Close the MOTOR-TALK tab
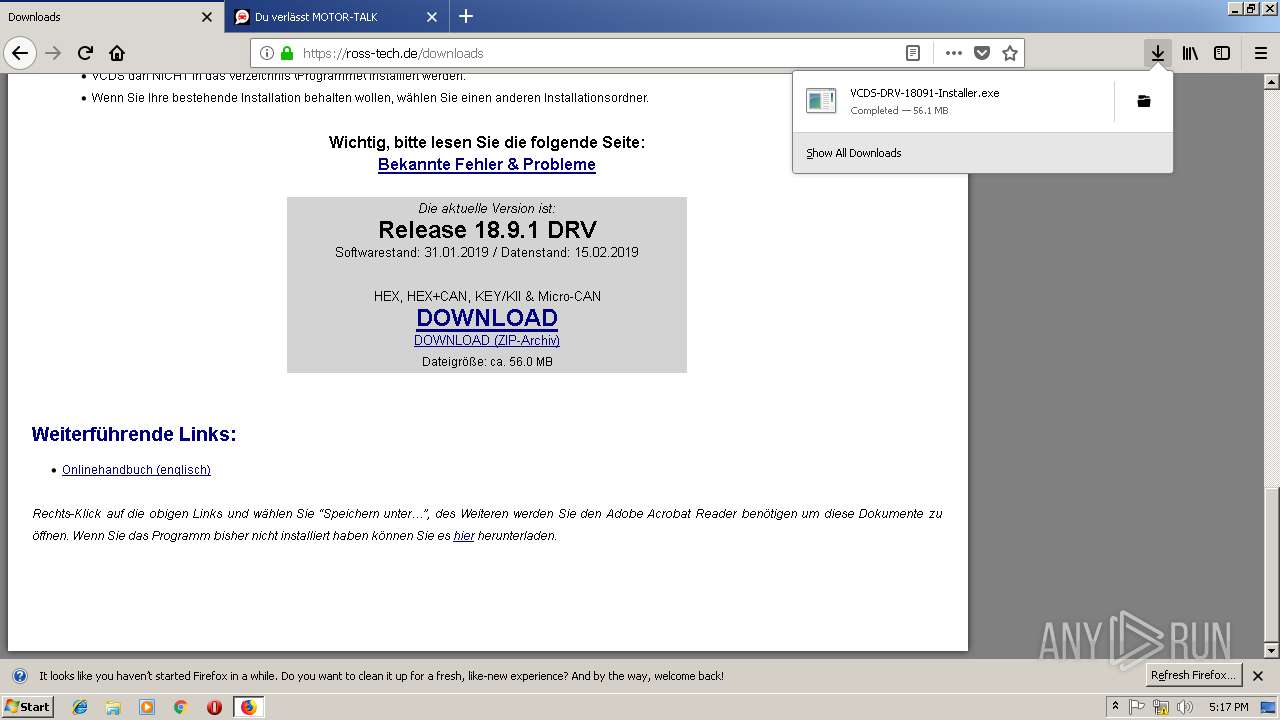Screen dimensions: 1280x720 (432, 17)
